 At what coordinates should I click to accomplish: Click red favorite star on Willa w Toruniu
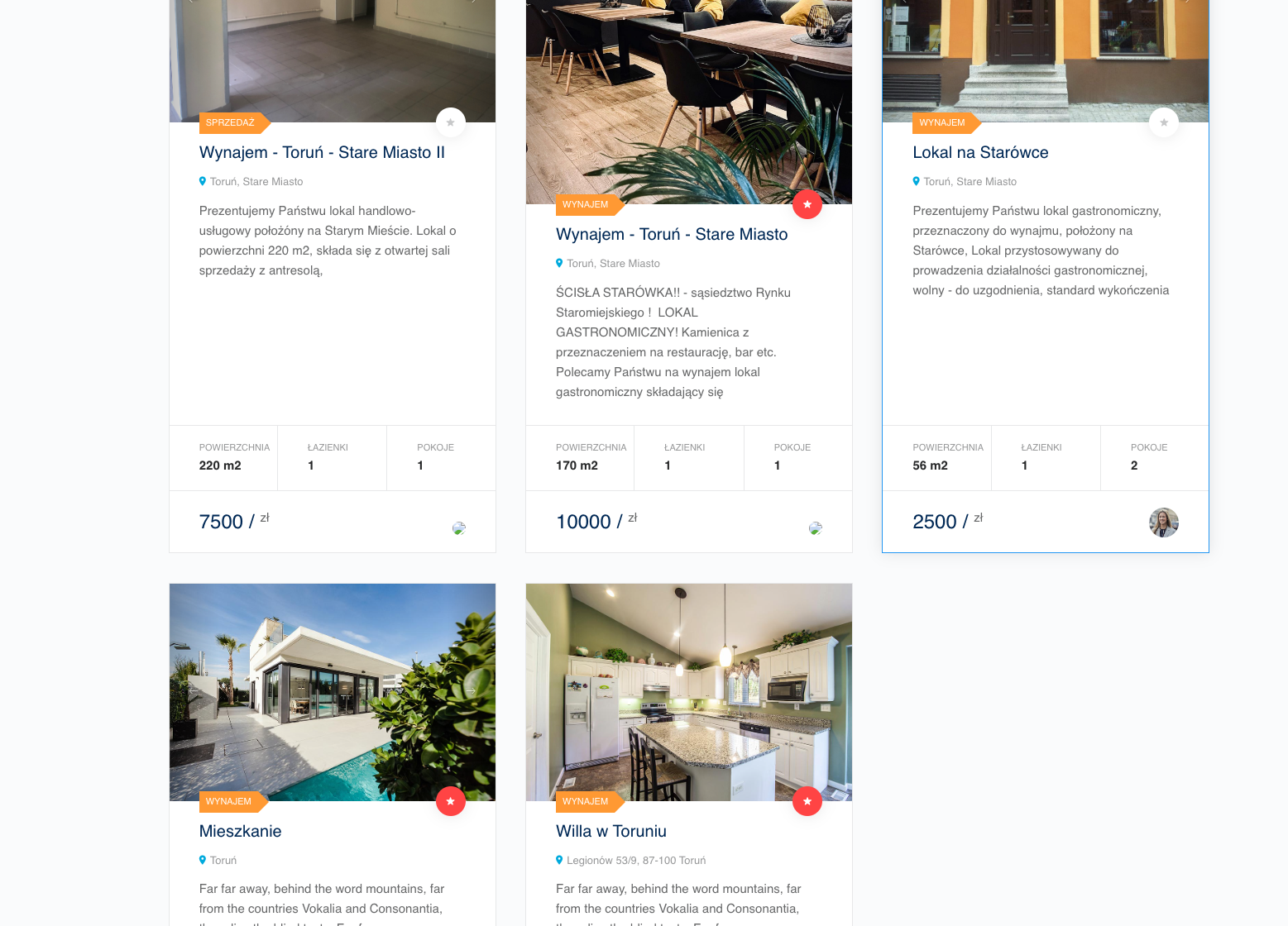(x=807, y=801)
